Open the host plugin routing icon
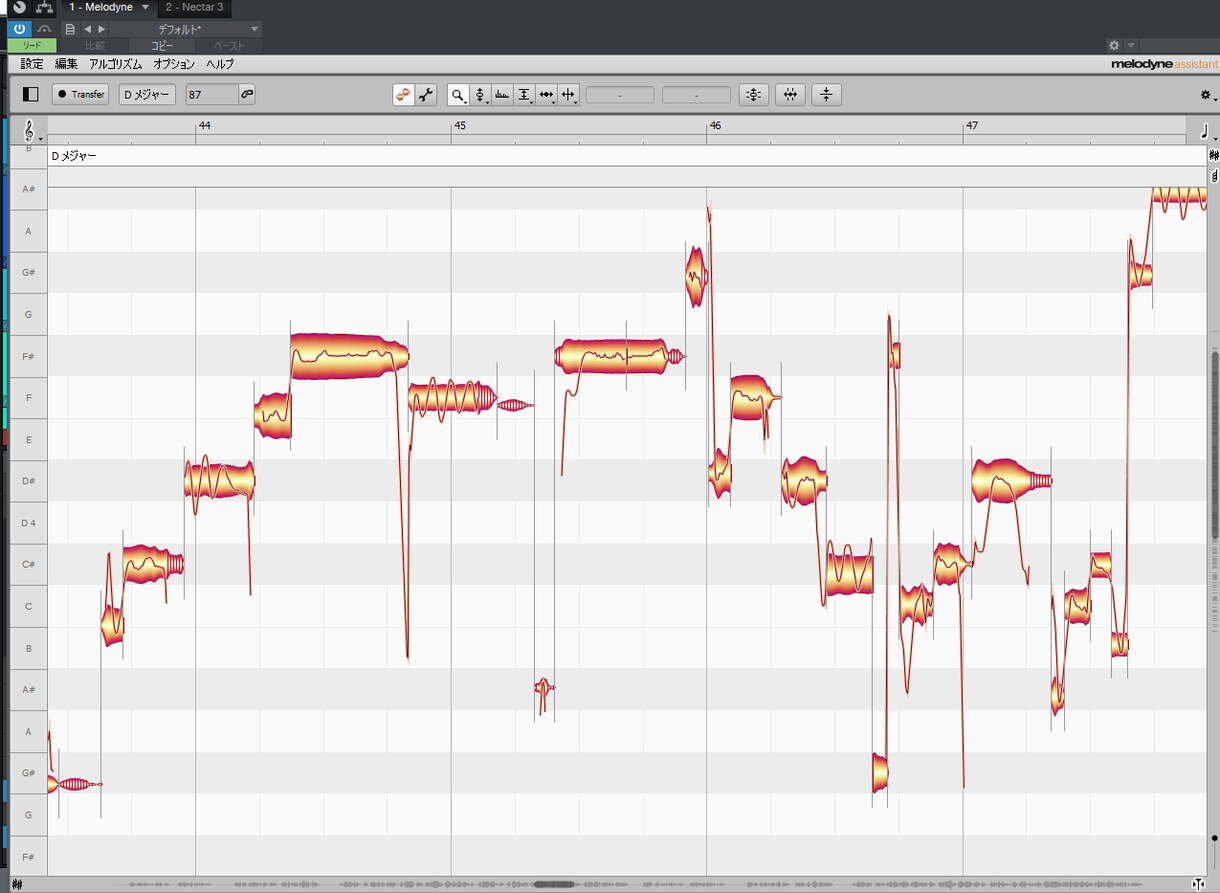 pos(44,7)
